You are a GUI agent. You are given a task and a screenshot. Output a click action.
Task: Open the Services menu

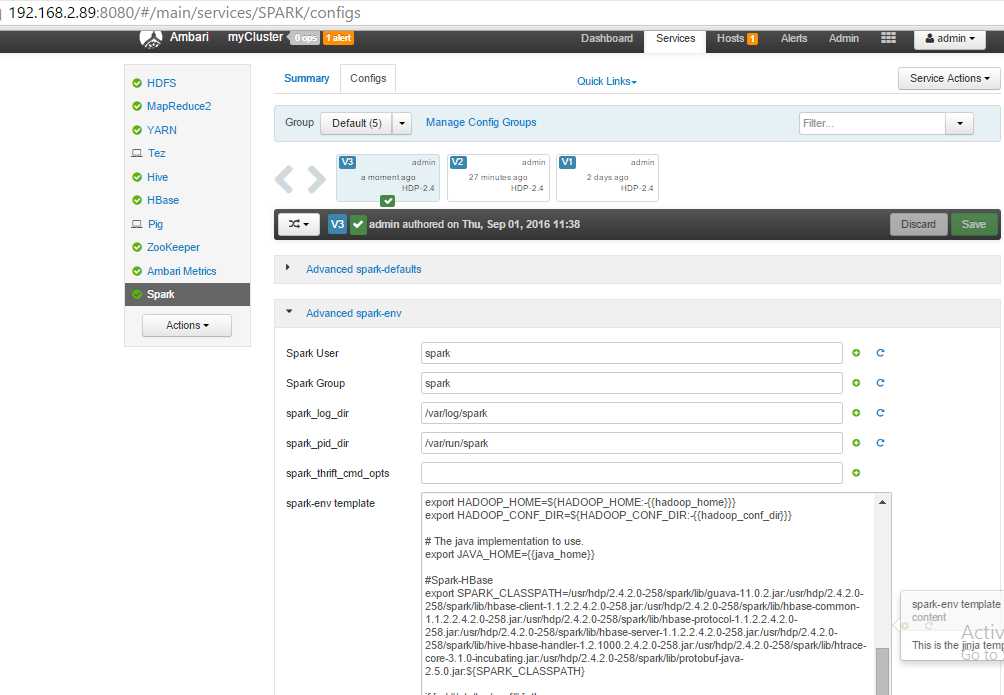(675, 38)
